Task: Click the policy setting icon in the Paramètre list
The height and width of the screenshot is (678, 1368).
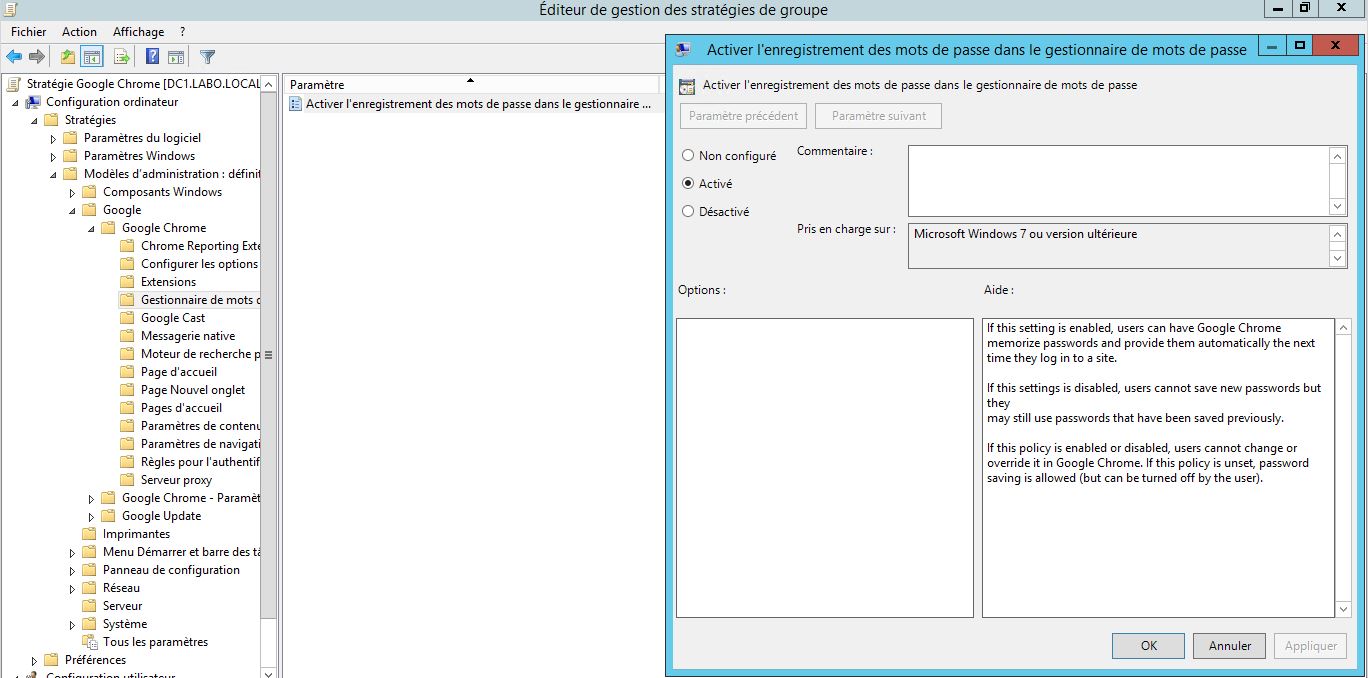Action: [295, 103]
